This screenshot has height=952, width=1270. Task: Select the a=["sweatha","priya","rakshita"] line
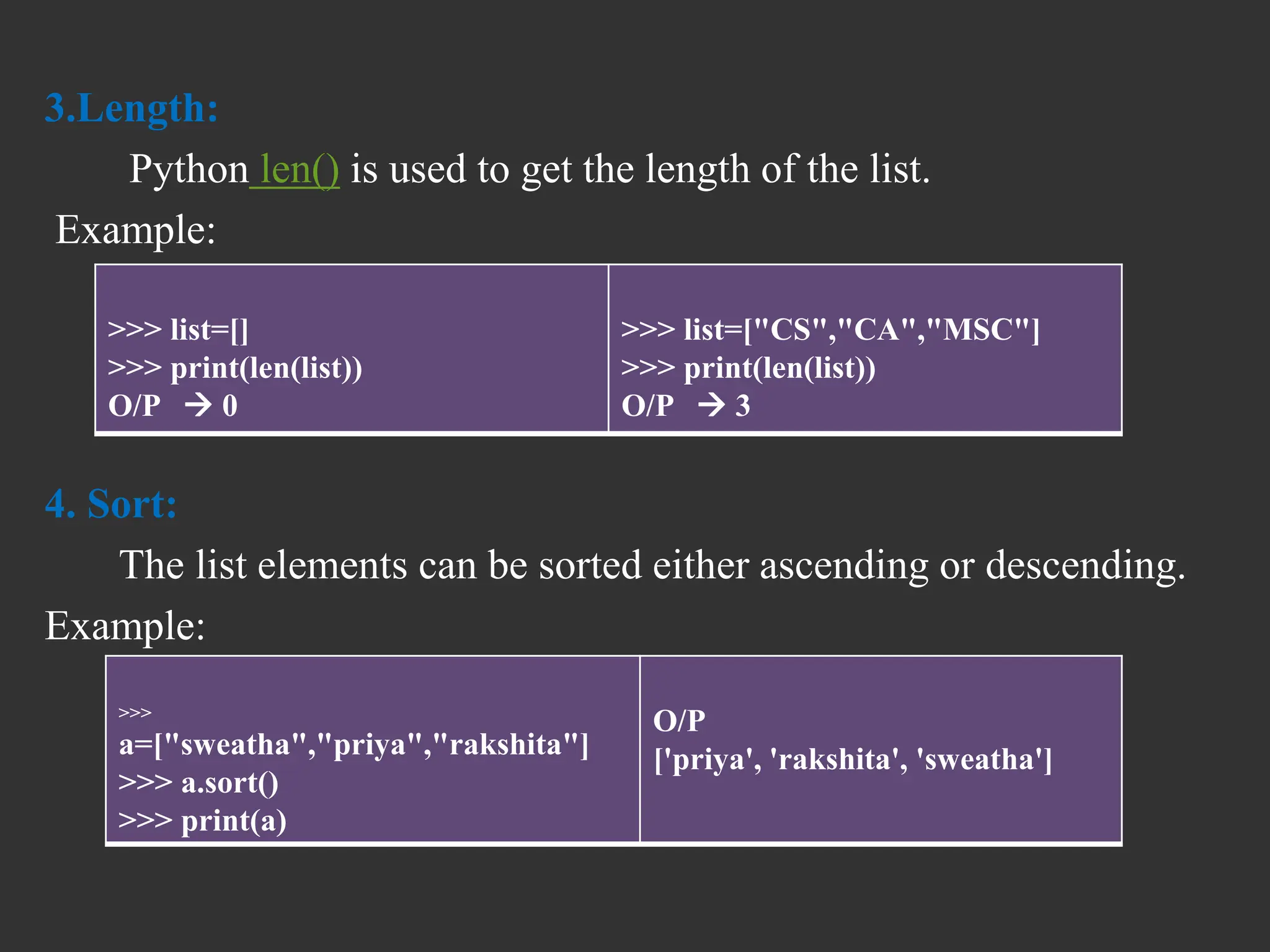click(353, 744)
